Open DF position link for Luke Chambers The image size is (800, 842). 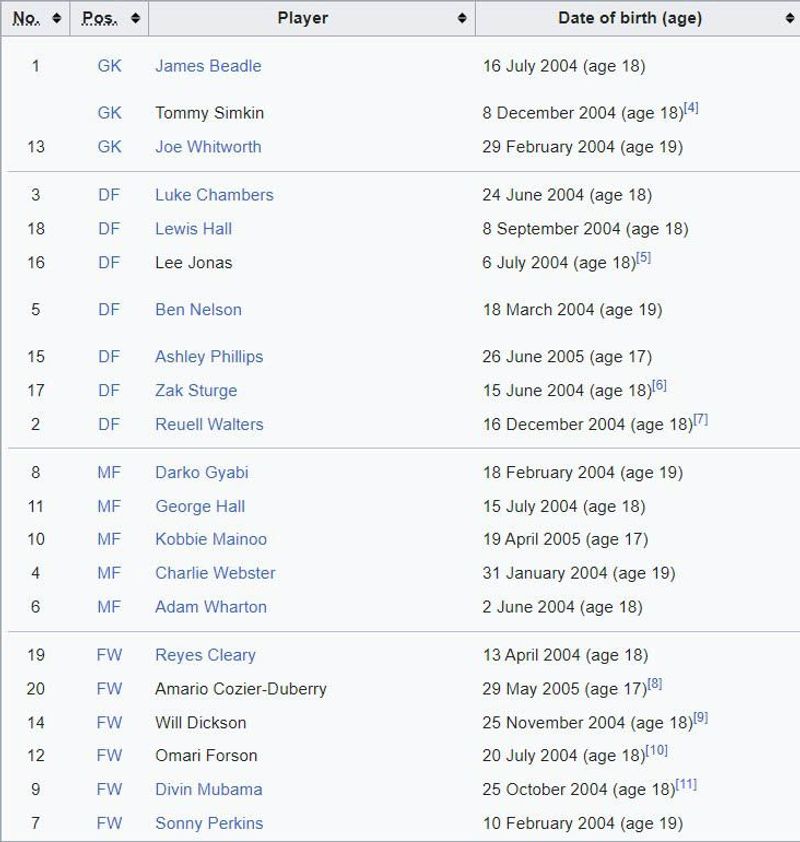[x=109, y=195]
